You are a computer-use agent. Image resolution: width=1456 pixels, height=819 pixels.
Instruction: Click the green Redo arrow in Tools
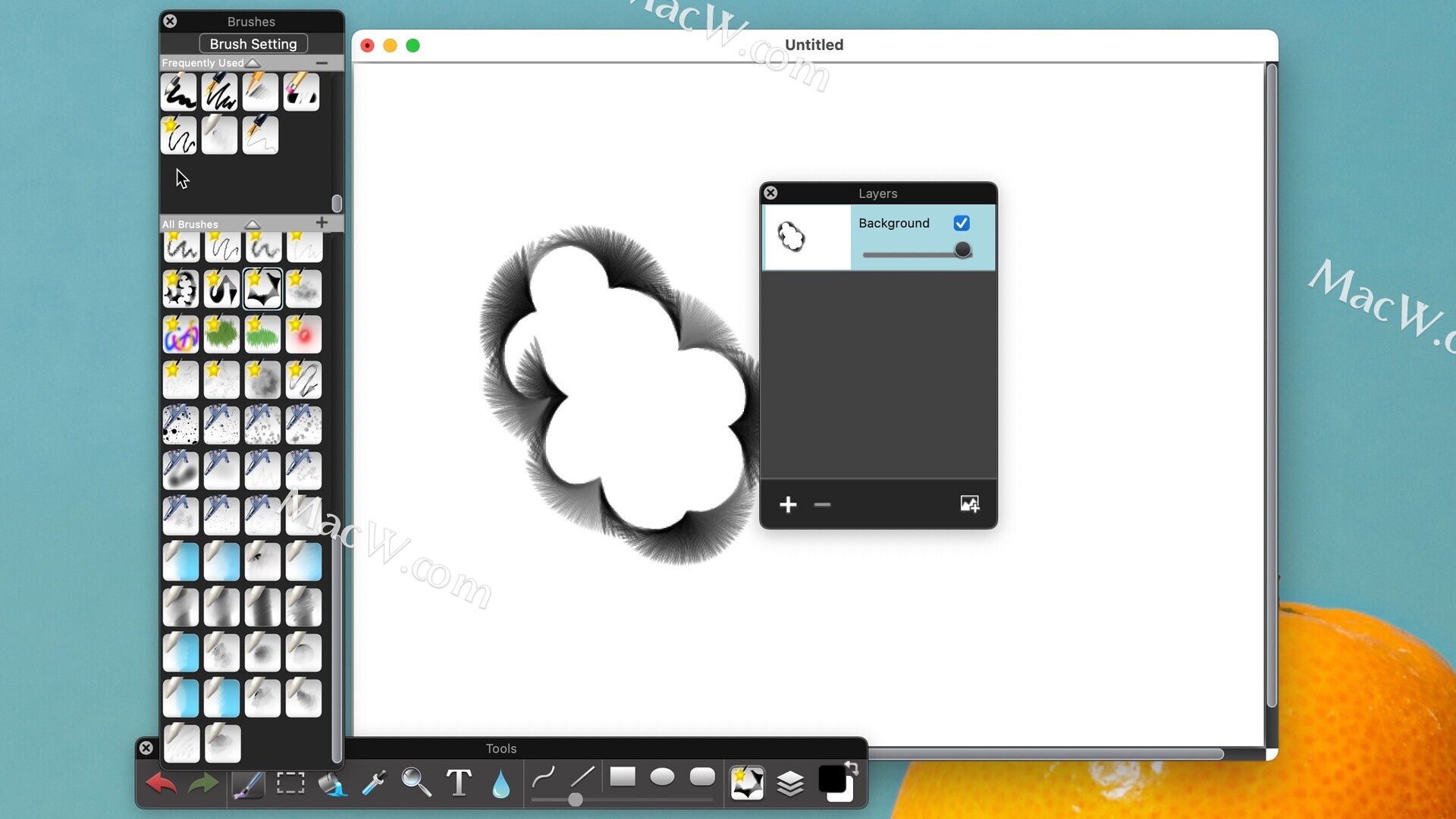click(202, 783)
